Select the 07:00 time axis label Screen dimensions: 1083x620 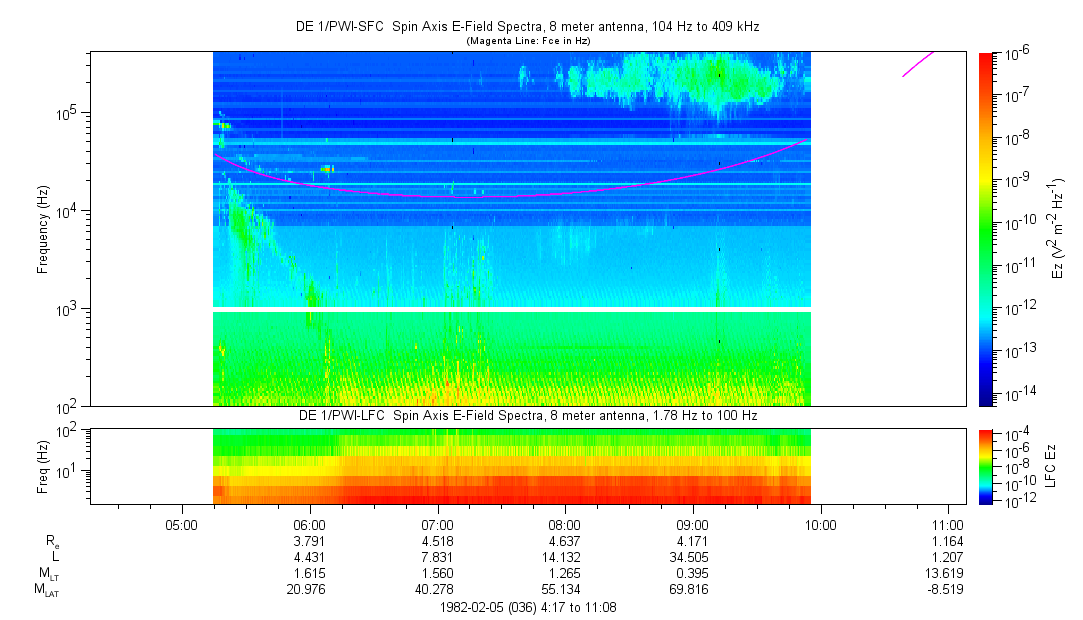[437, 525]
